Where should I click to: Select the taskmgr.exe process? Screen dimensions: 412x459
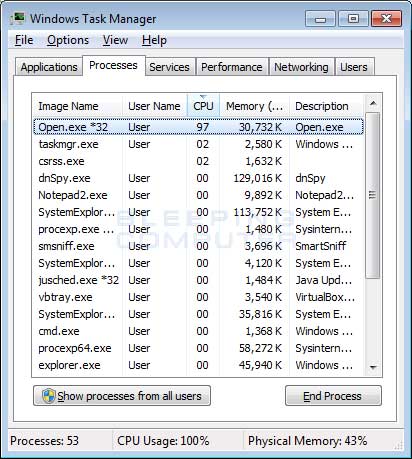[198, 144]
